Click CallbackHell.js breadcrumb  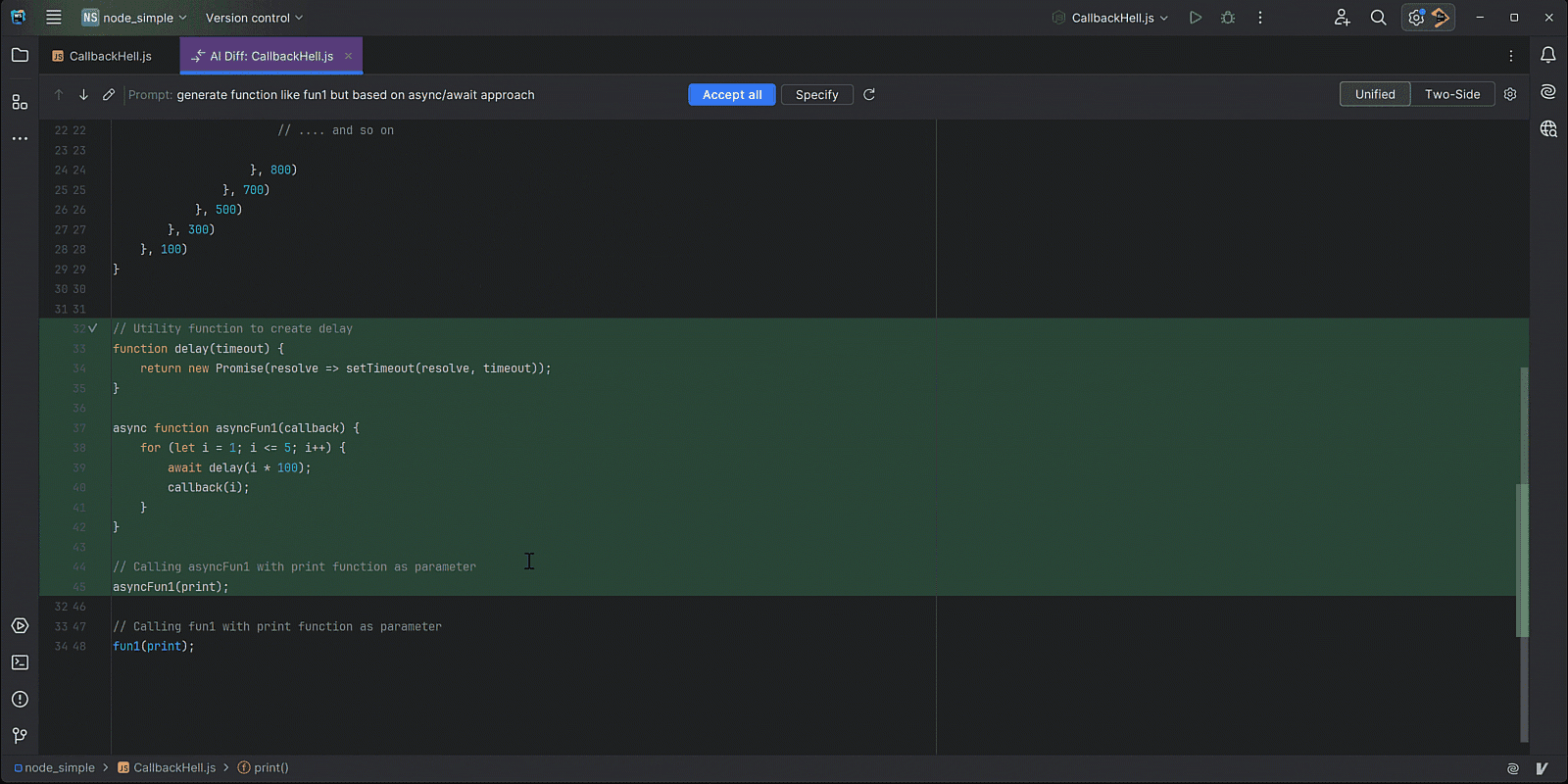pyautogui.click(x=167, y=768)
